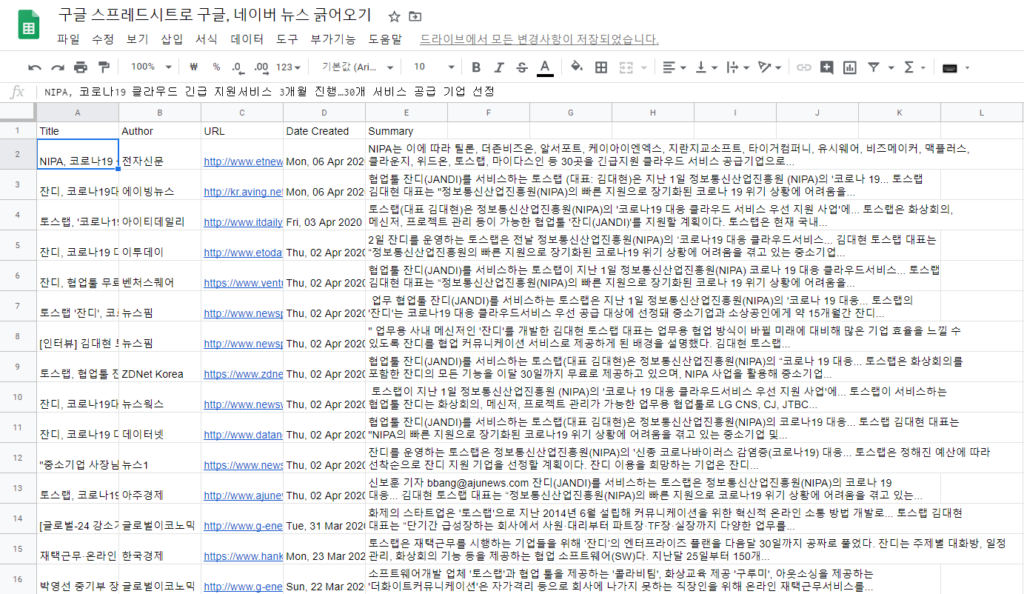The height and width of the screenshot is (594, 1024).
Task: Click the Undo icon
Action: pyautogui.click(x=35, y=67)
